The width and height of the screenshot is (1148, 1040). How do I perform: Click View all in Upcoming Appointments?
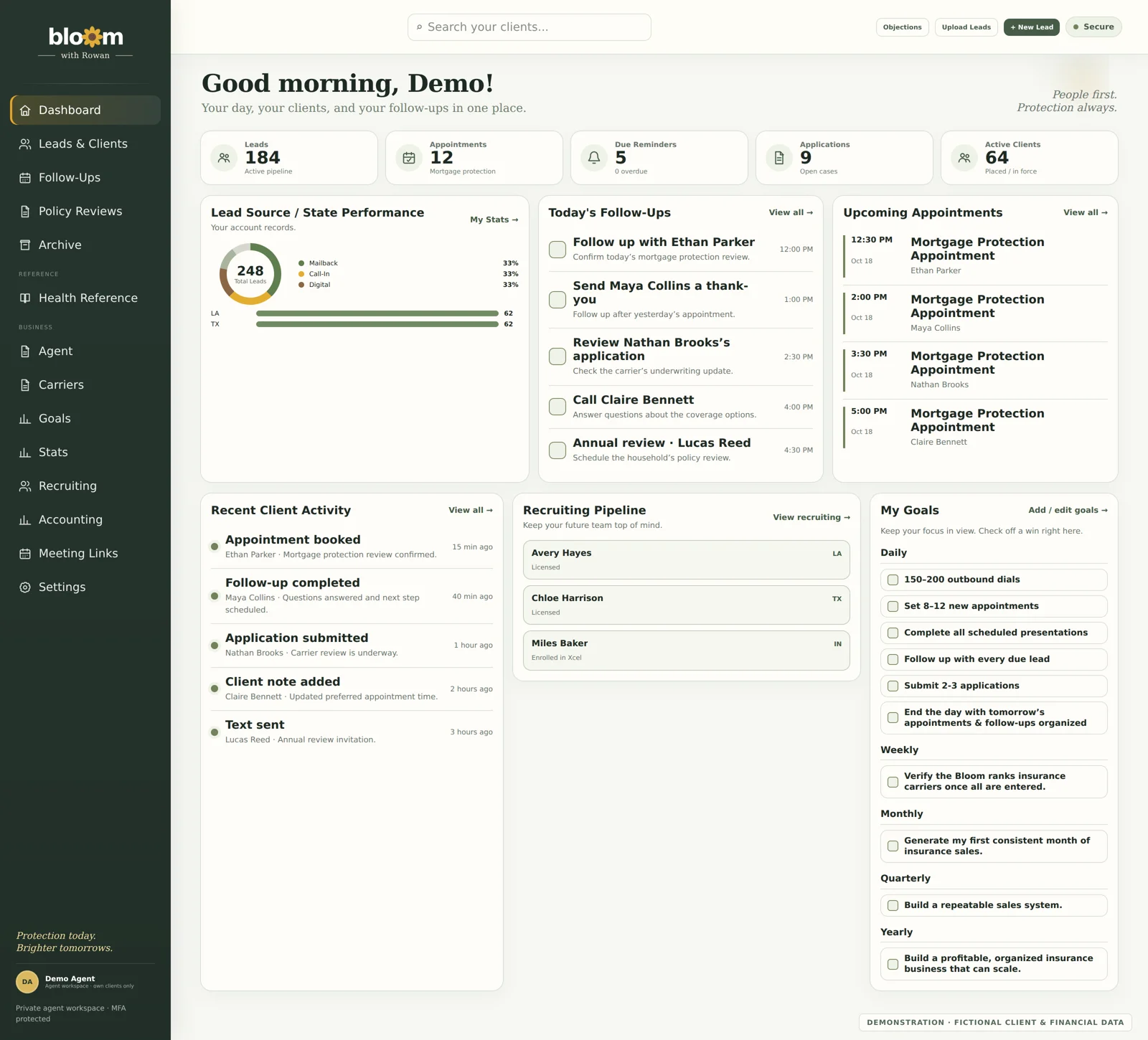click(x=1085, y=212)
